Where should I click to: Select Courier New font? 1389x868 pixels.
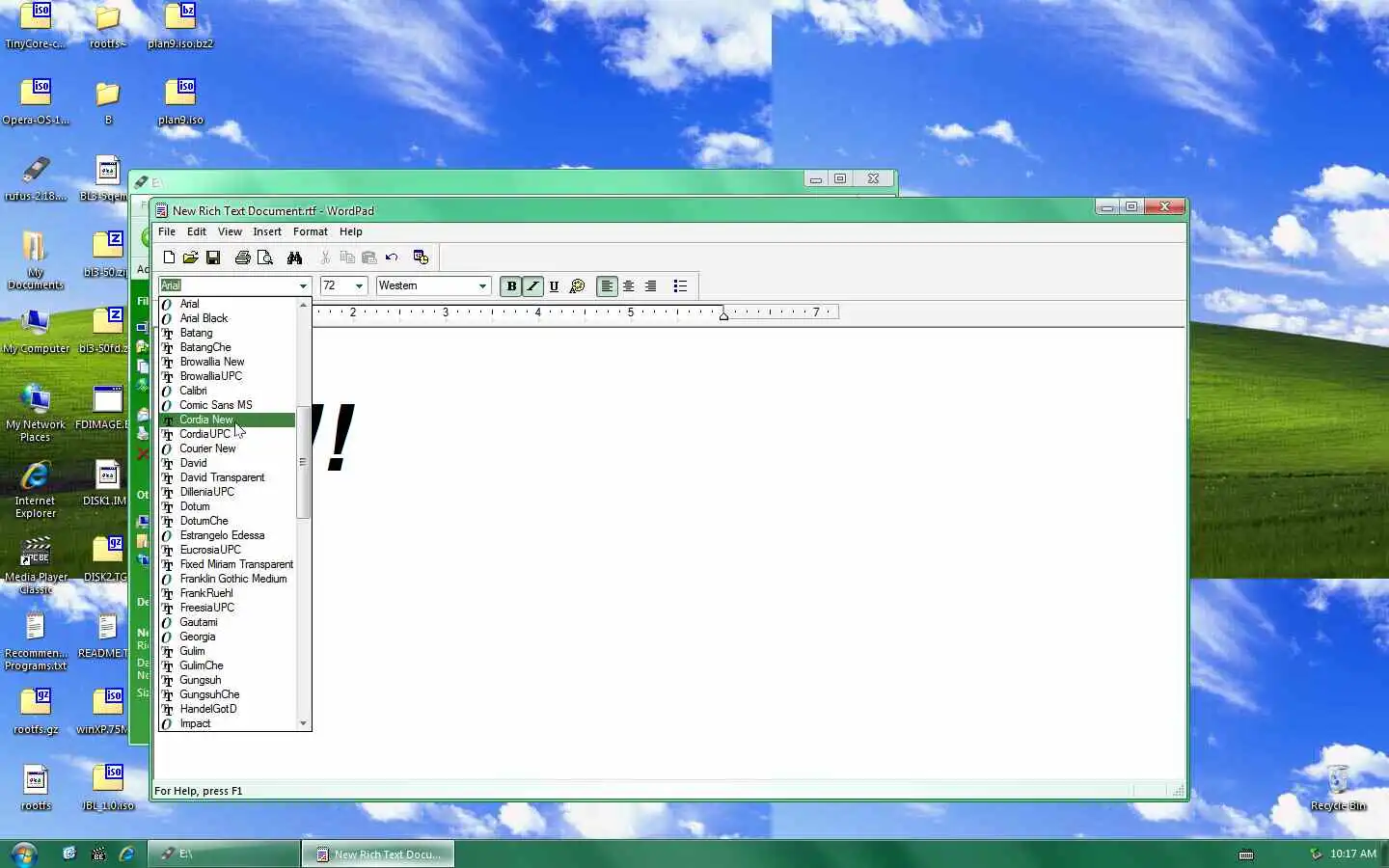click(227, 448)
